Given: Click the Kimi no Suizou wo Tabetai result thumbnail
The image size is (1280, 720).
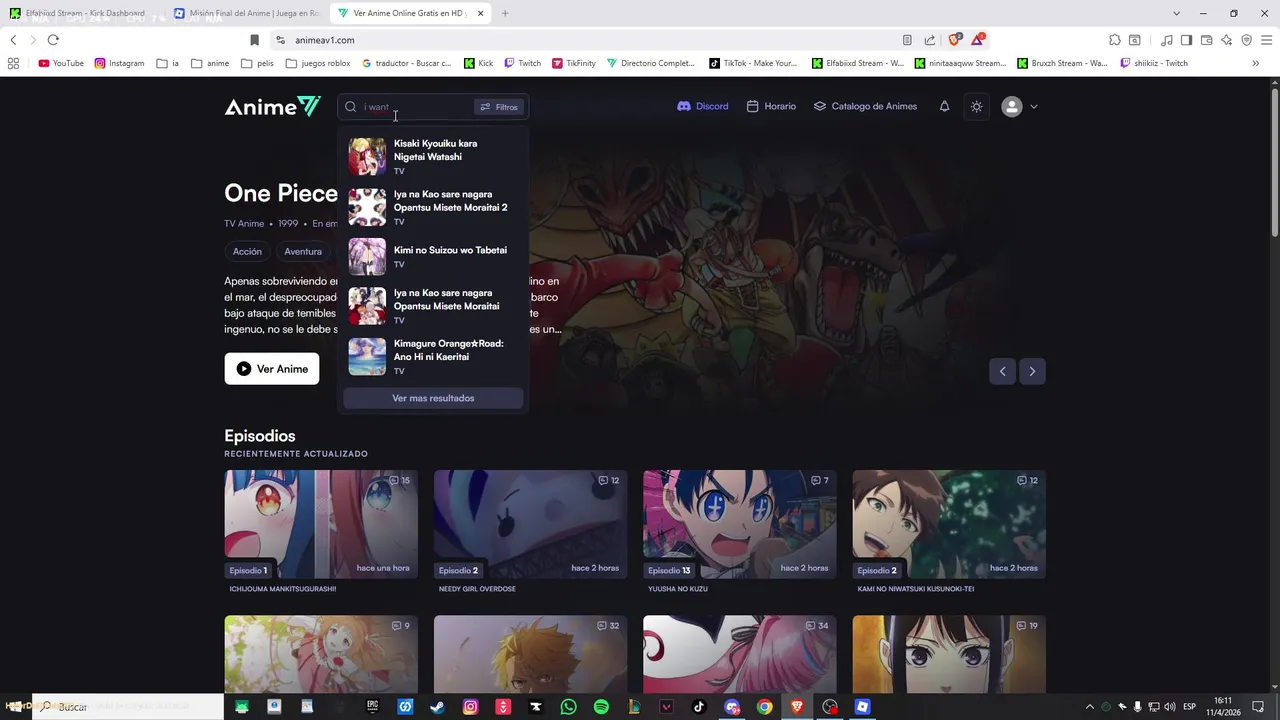Looking at the screenshot, I should (367, 256).
